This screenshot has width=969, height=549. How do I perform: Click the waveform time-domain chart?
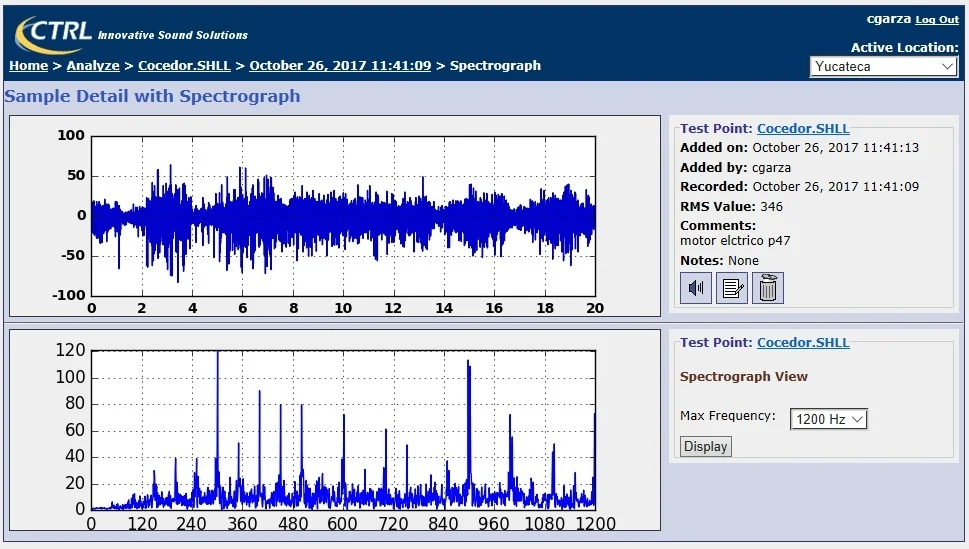pos(334,216)
